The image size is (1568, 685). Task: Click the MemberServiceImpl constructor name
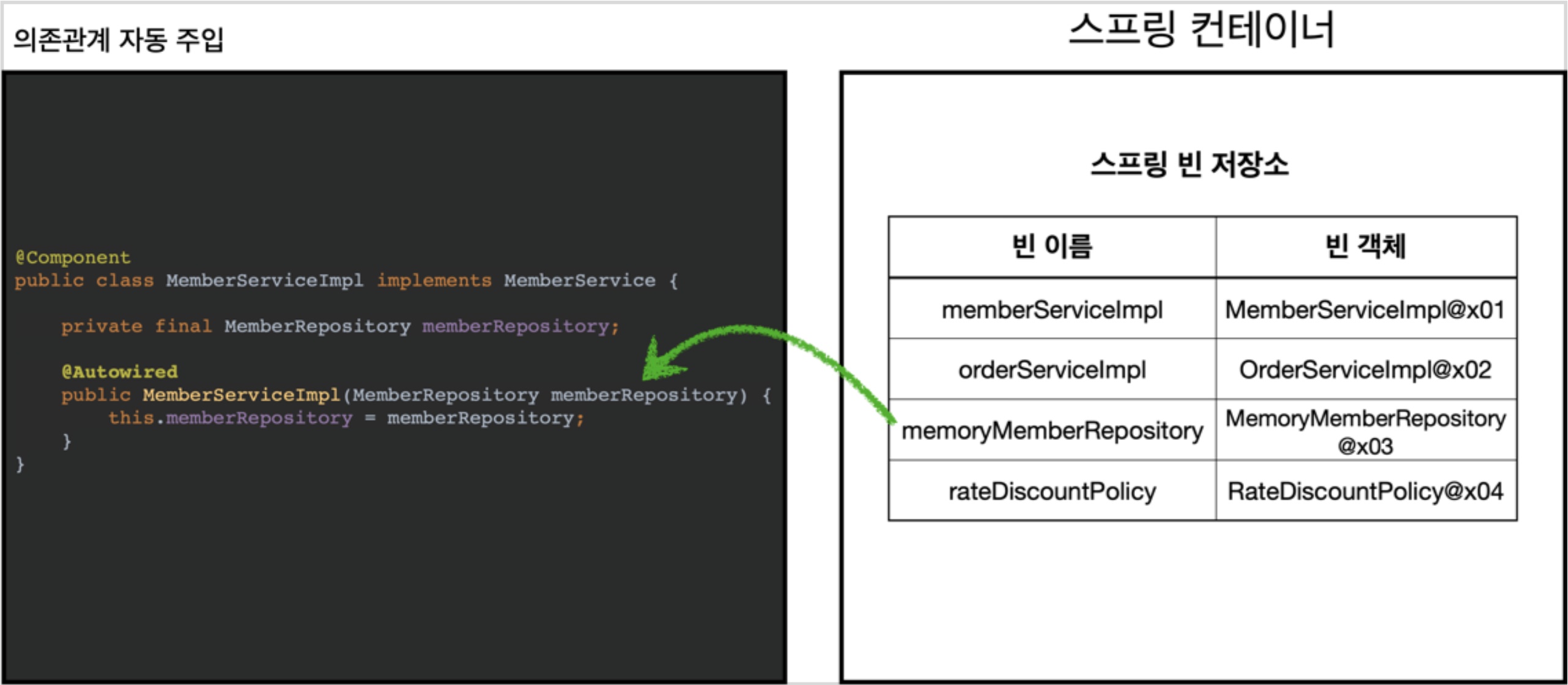point(241,395)
